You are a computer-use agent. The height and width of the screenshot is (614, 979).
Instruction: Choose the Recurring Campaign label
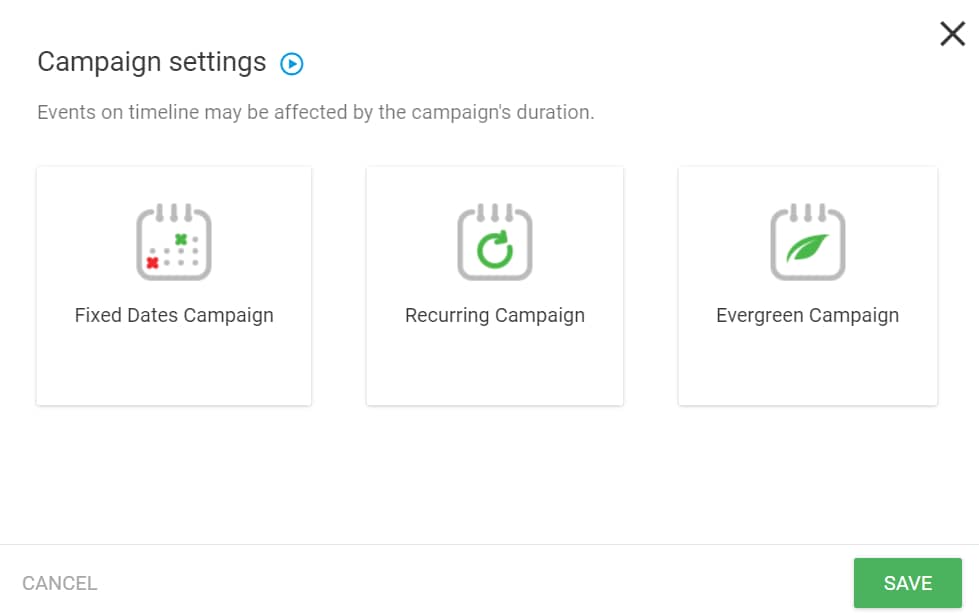pos(495,315)
